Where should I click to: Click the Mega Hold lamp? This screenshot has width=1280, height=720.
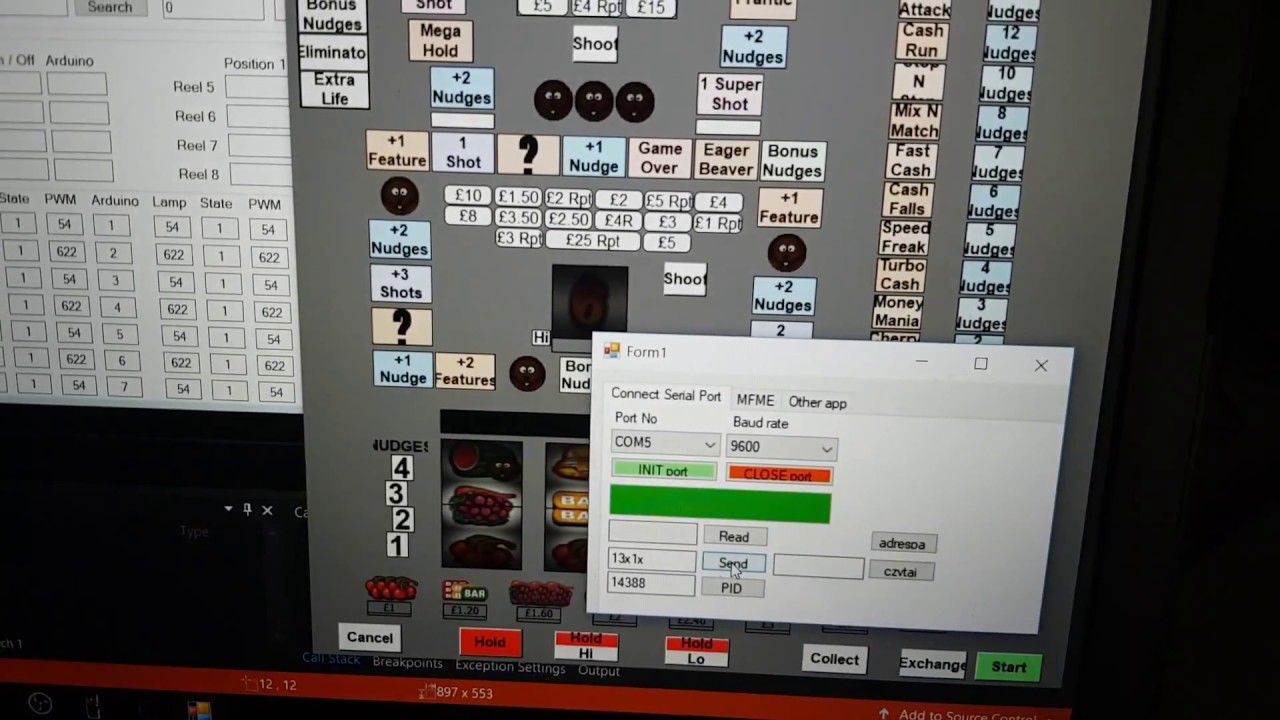[x=440, y=41]
